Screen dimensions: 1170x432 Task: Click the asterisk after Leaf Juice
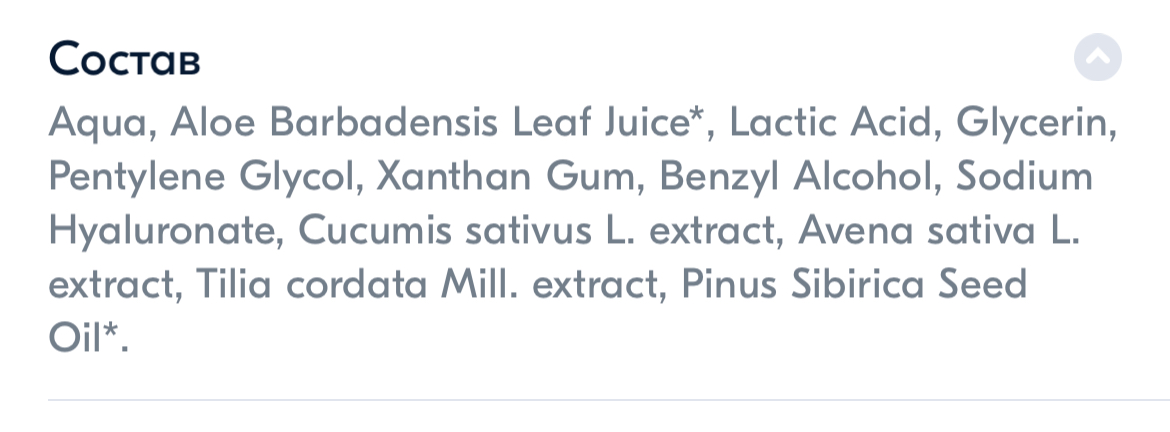tap(697, 118)
